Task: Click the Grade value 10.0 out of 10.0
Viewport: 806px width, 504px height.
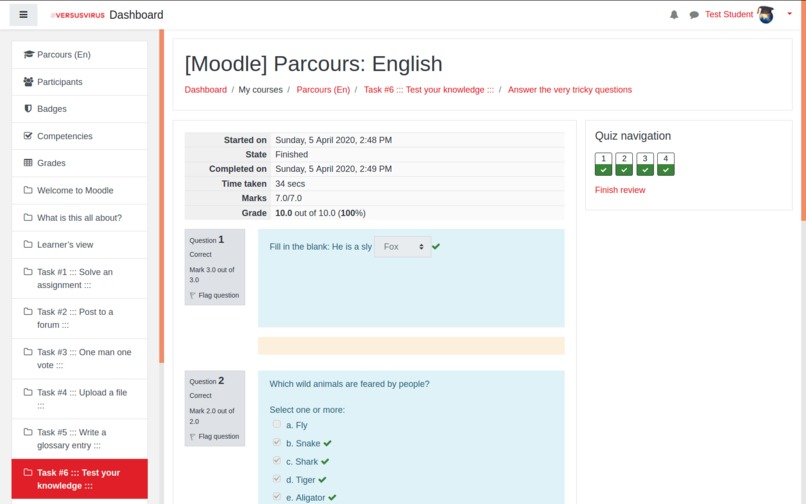Action: (320, 213)
